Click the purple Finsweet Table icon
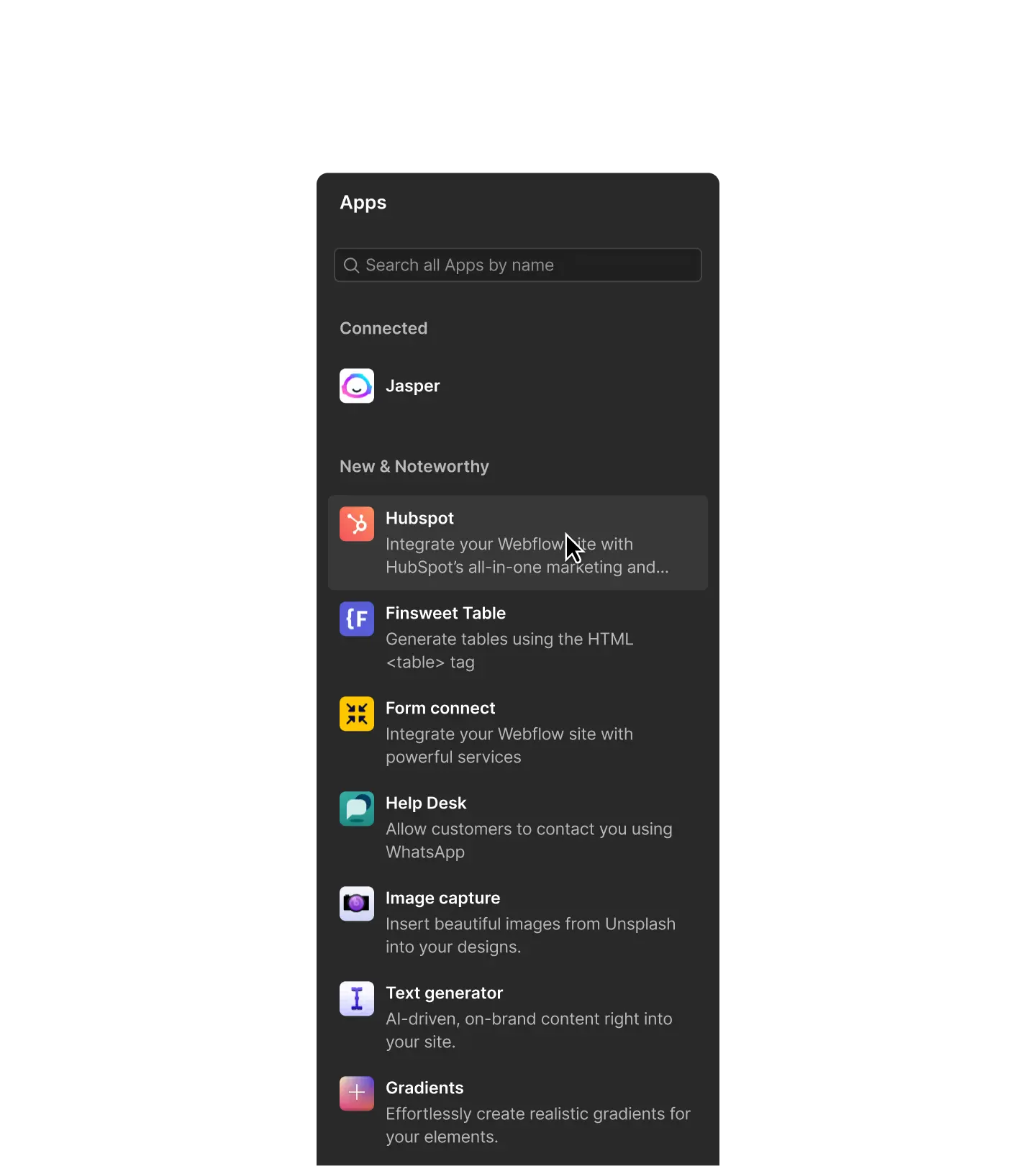 point(357,619)
